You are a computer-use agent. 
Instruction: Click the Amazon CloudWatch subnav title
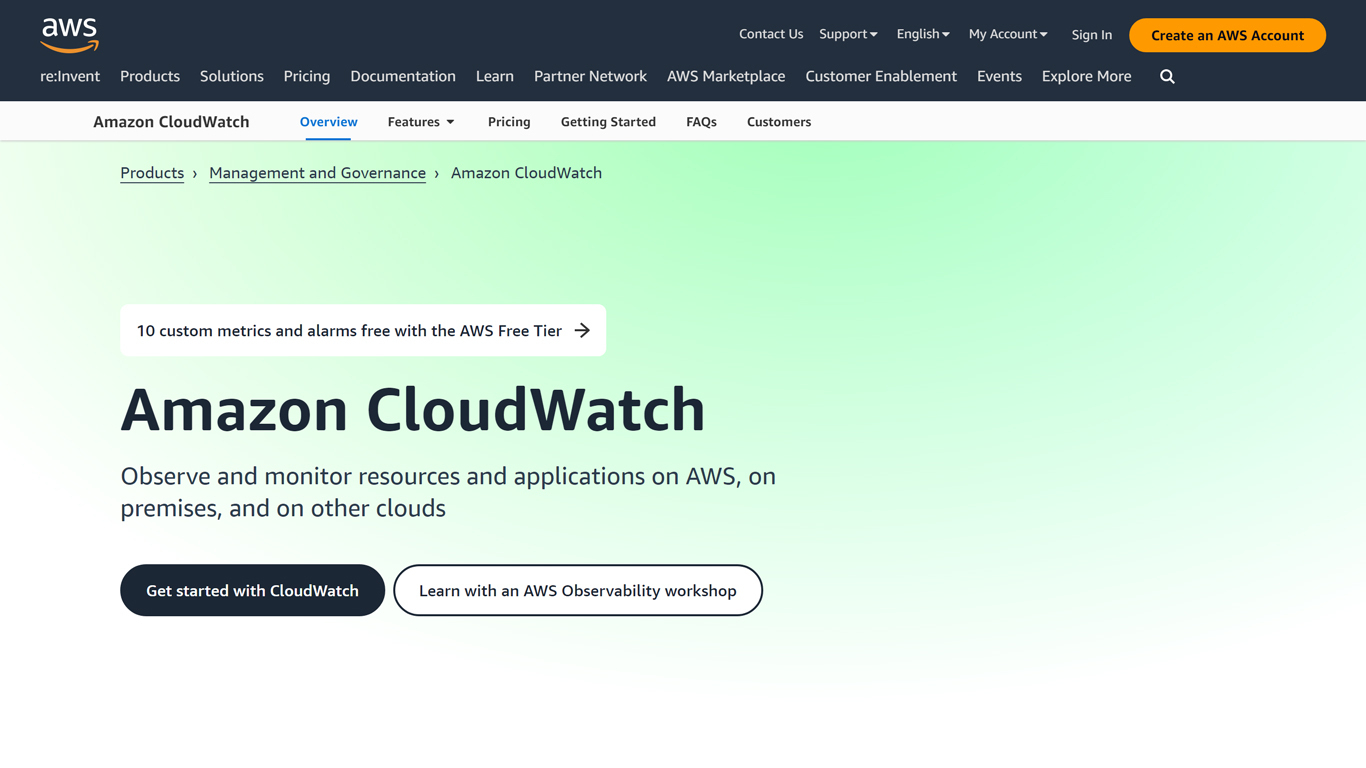[171, 122]
